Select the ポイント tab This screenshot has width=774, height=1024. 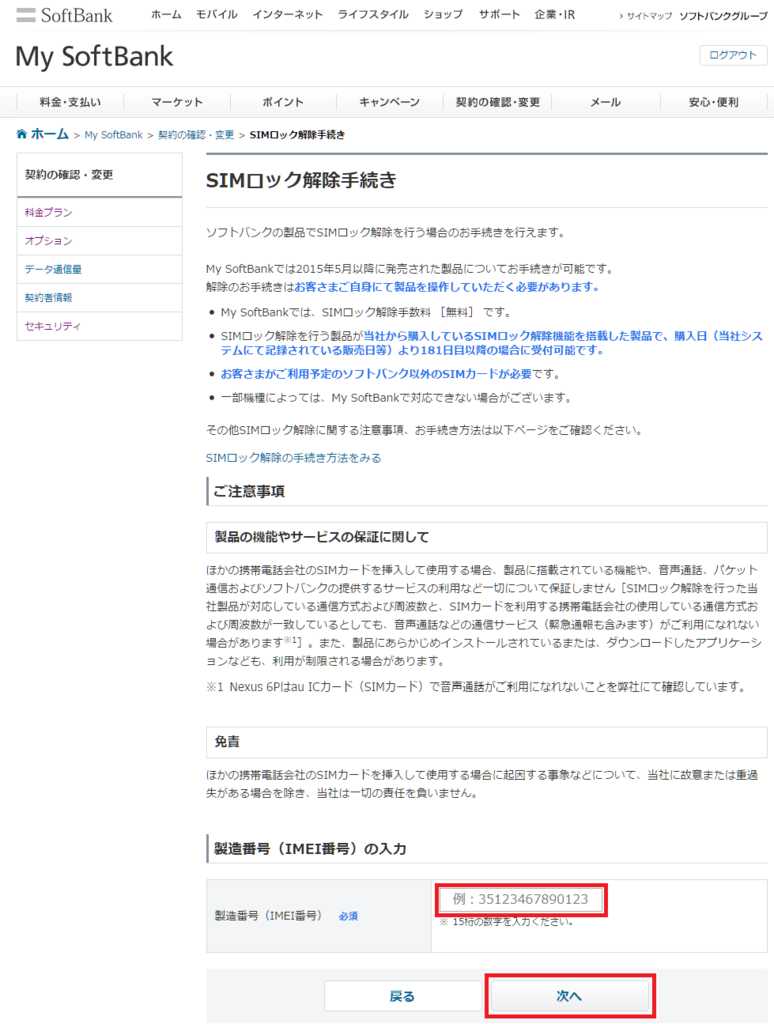(x=283, y=103)
